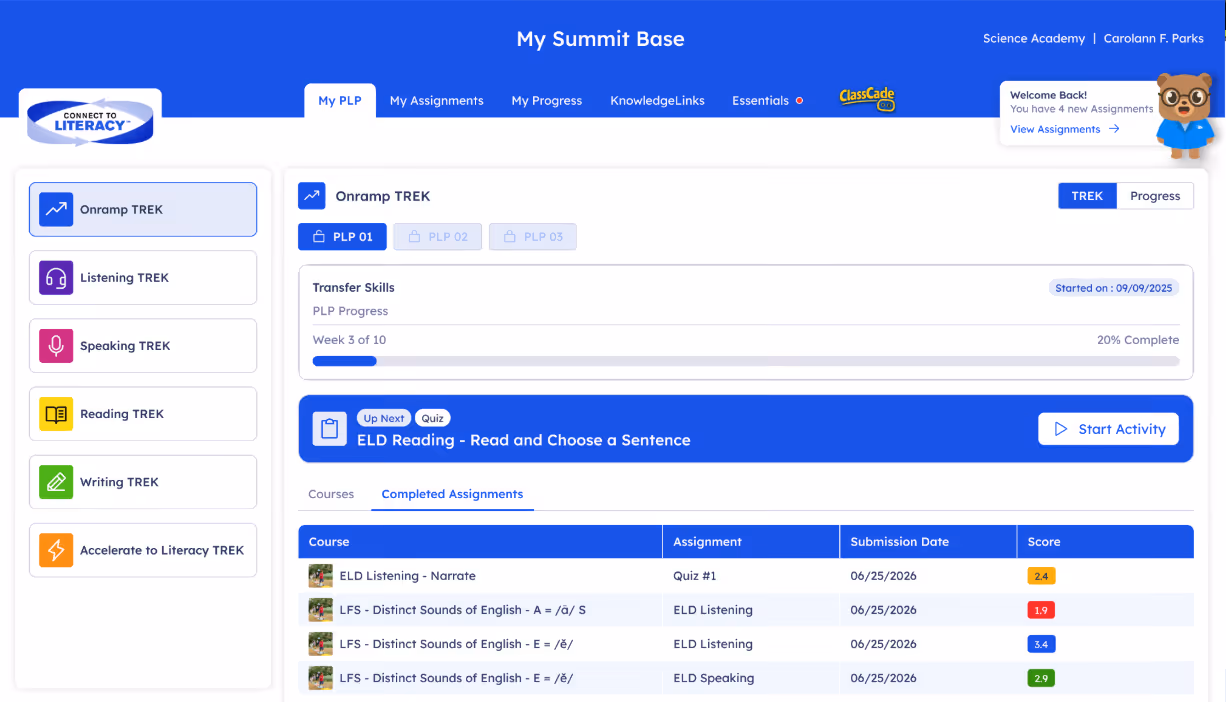Click the Onramp TREK sidebar chart icon

click(x=56, y=209)
